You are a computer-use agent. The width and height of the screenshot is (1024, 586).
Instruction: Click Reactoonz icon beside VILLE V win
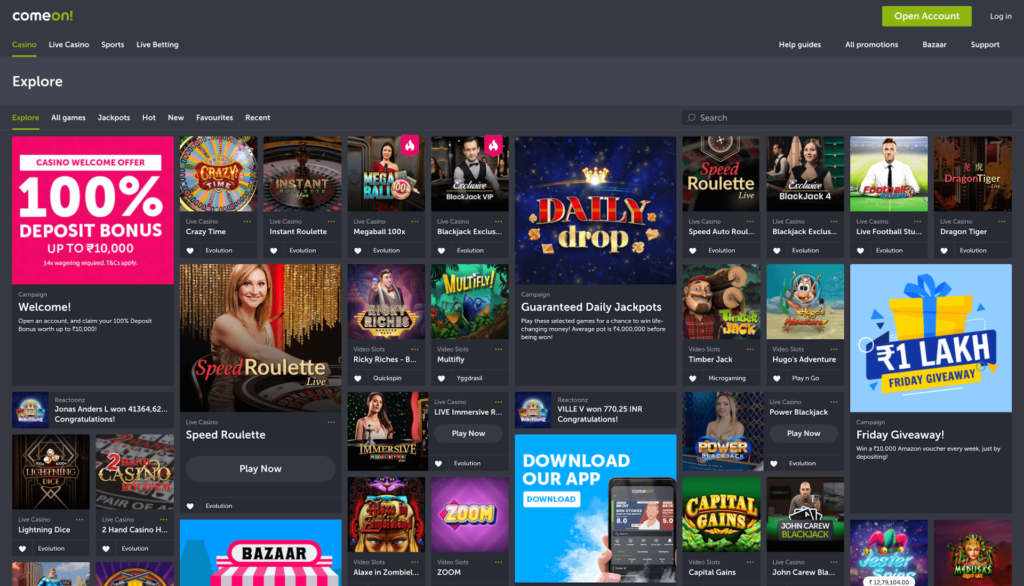coord(533,410)
